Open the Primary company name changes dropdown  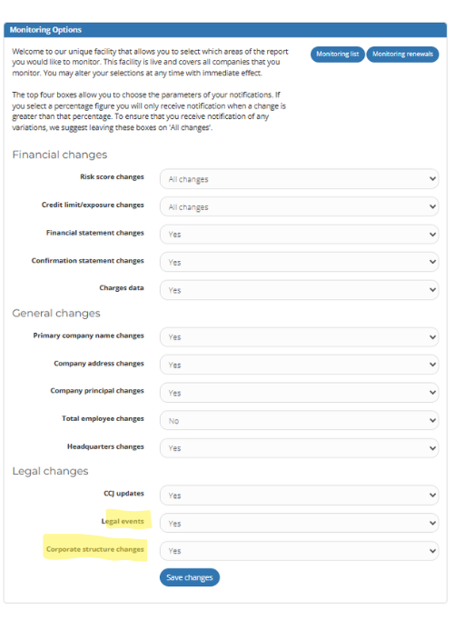pyautogui.click(x=299, y=337)
